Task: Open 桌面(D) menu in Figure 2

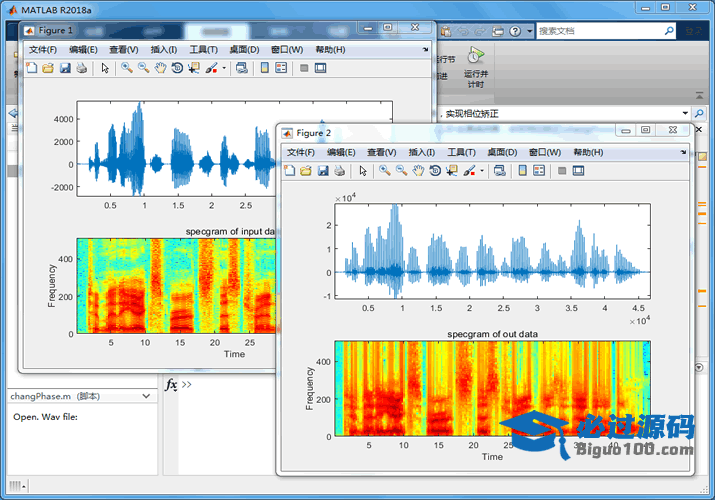Action: coord(503,152)
